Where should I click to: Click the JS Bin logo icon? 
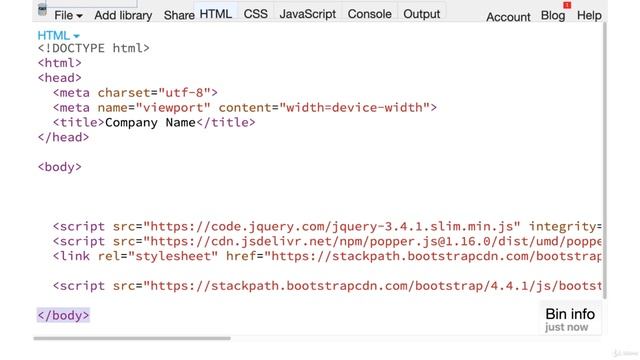click(42, 10)
